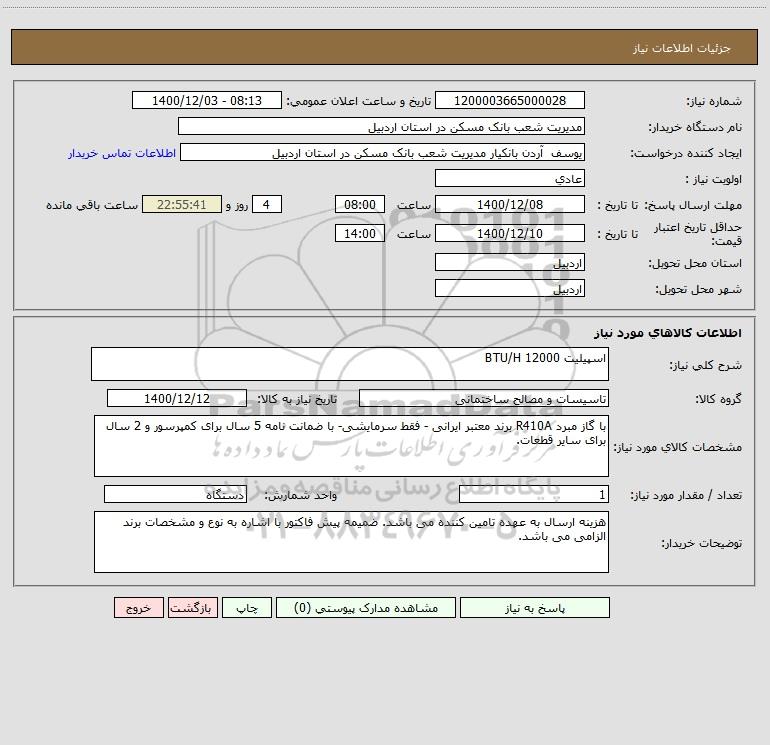770x745 pixels.
Task: Click quantity field with value 1
Action: click(x=534, y=494)
